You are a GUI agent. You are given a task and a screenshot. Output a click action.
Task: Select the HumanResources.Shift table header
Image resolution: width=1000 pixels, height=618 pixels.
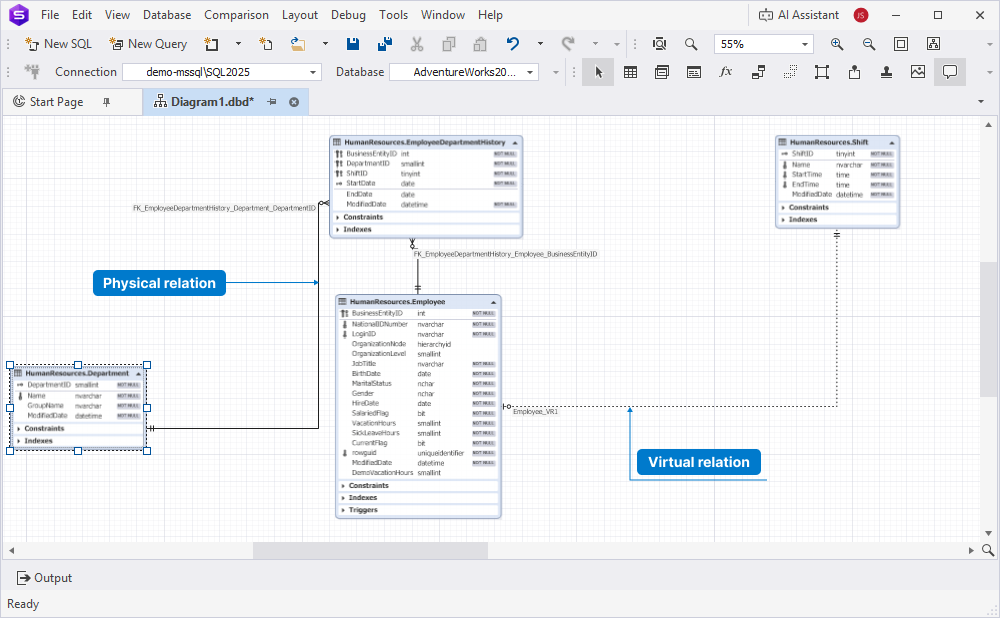837,142
